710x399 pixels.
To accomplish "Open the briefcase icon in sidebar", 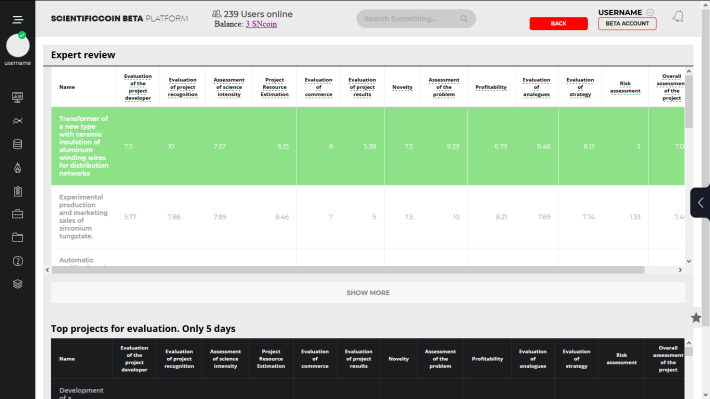I will 18,214.
